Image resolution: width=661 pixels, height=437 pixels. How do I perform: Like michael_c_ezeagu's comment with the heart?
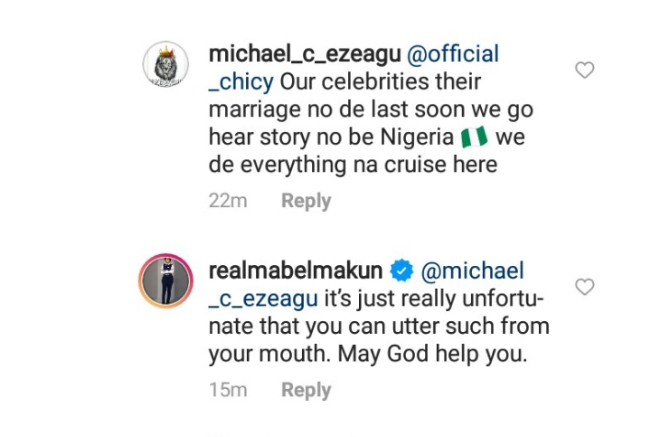pos(585,70)
